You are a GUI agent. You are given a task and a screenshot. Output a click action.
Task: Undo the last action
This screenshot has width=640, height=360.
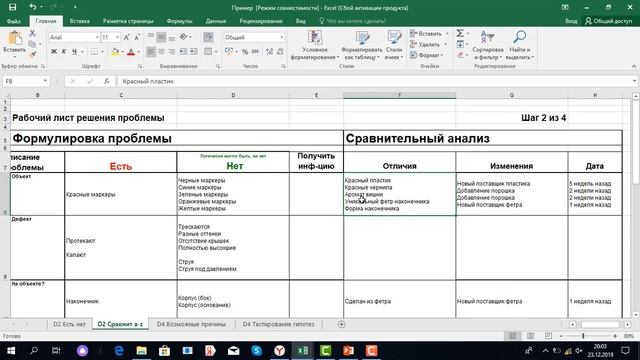[x=33, y=7]
